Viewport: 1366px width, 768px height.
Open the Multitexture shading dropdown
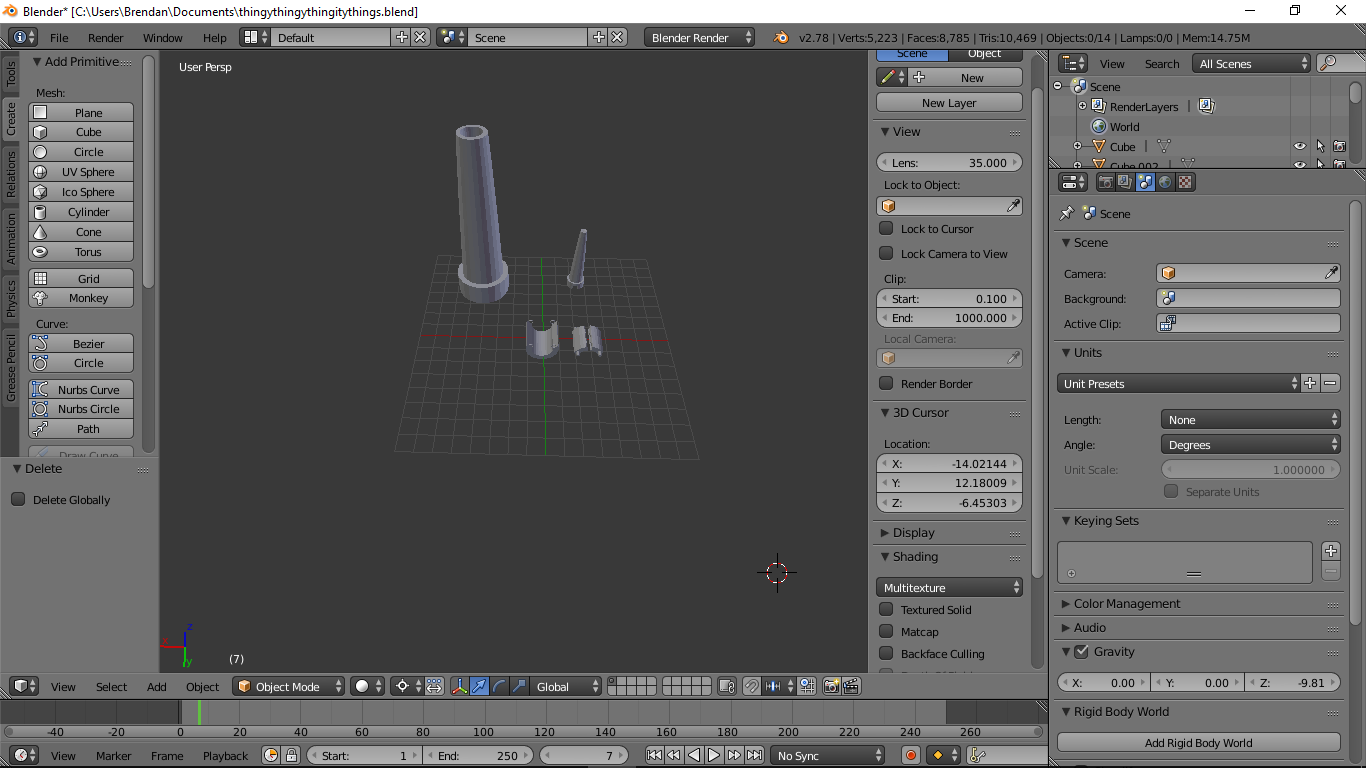949,587
